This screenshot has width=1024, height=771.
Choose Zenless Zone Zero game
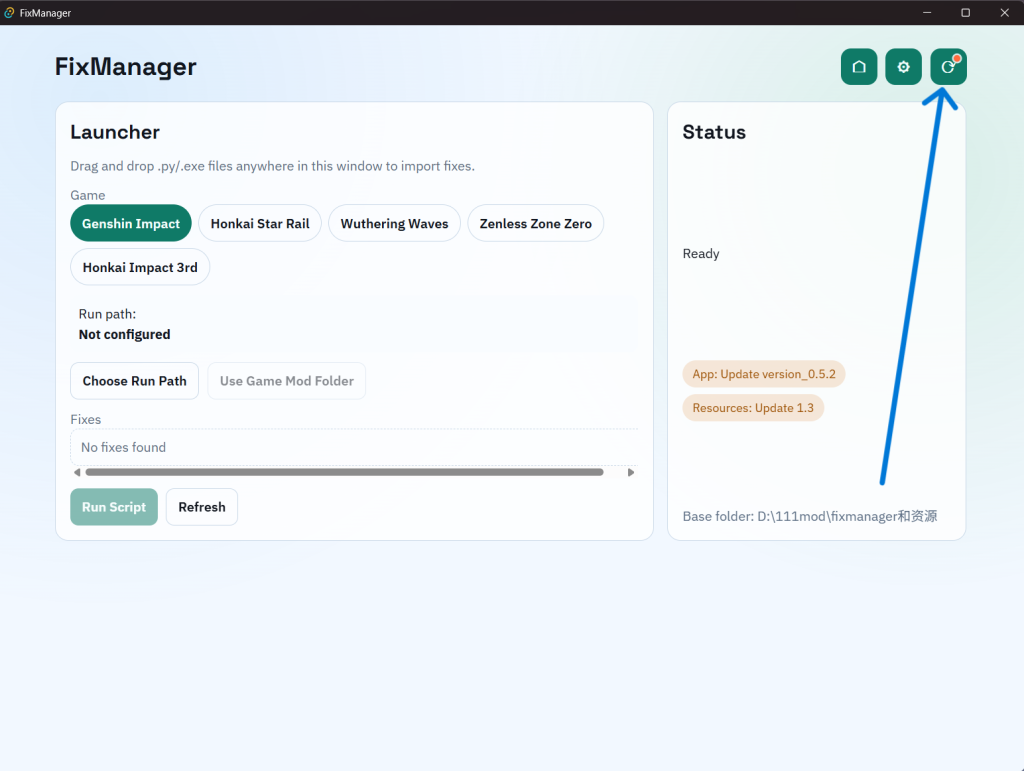[536, 223]
